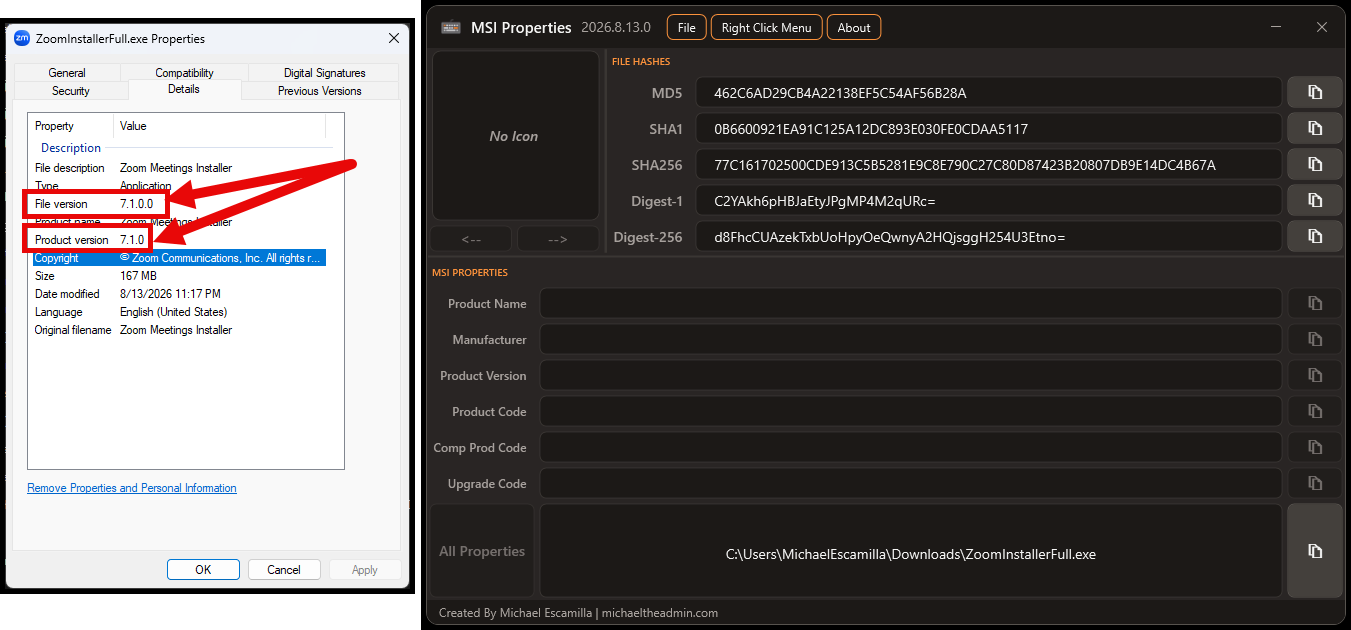This screenshot has width=1351, height=630.
Task: Click the Value column header
Action: pos(220,126)
